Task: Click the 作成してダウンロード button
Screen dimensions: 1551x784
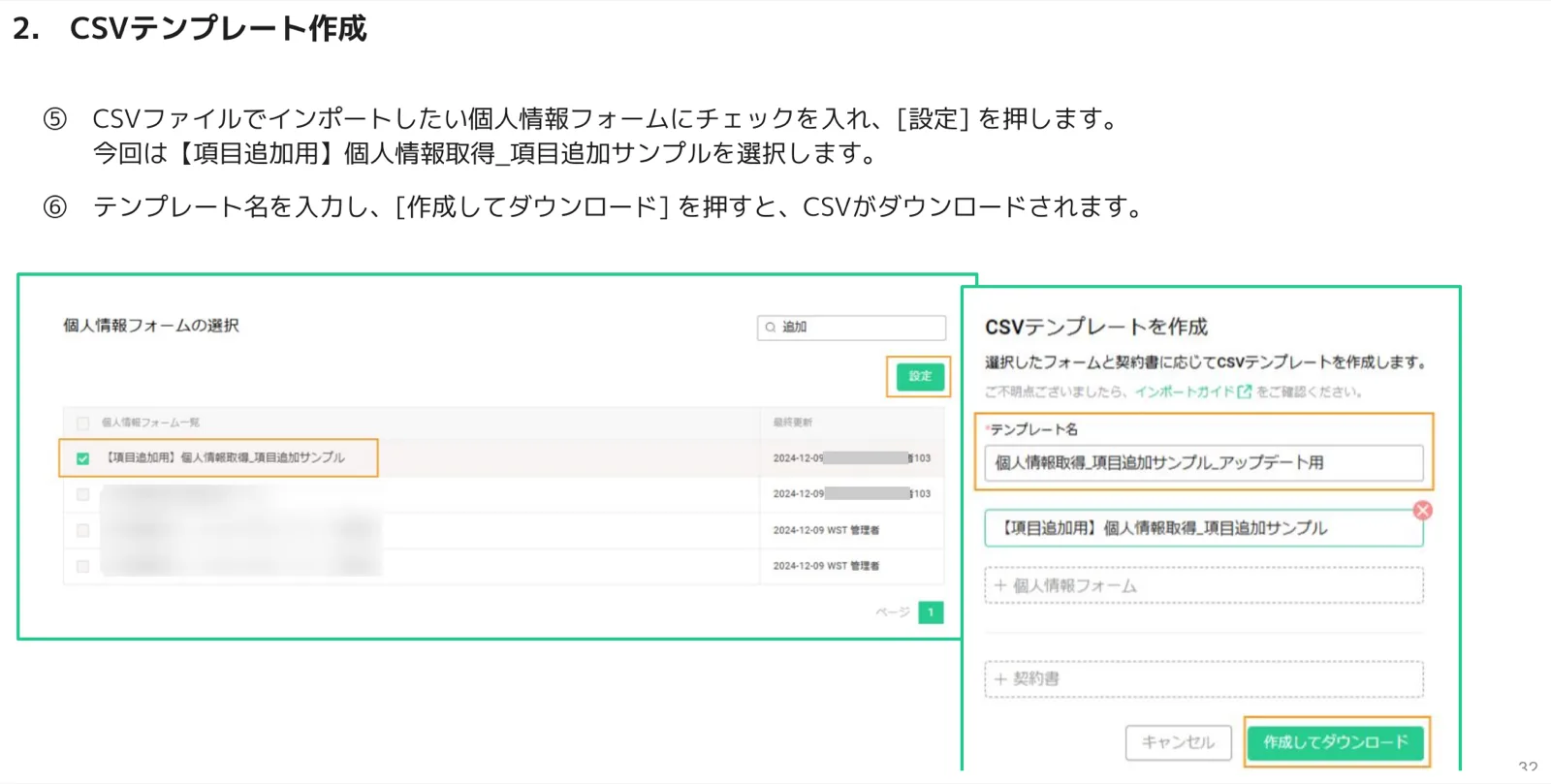Action: (x=1336, y=742)
